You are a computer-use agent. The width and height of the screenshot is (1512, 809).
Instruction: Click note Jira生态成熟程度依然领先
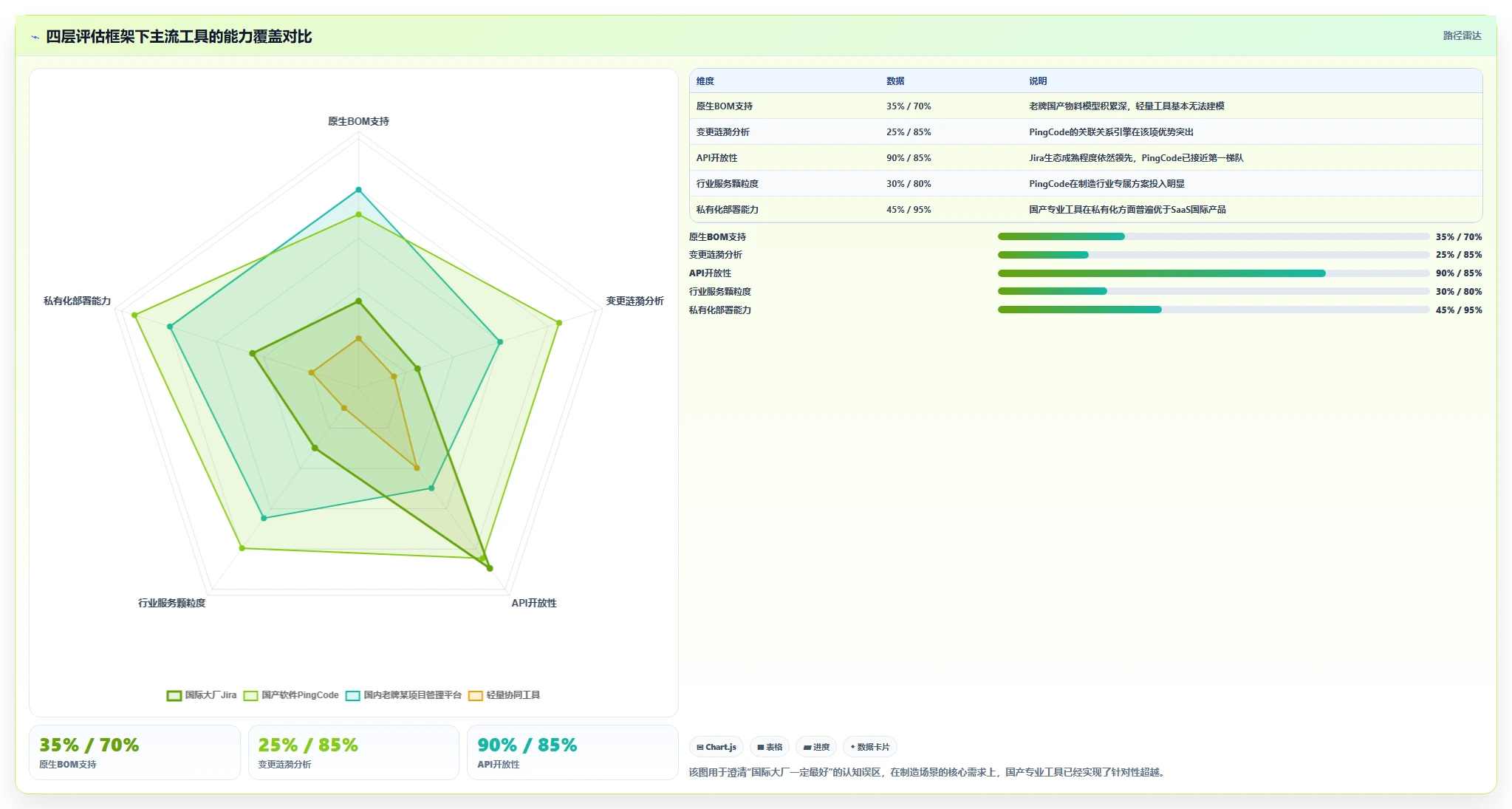click(1136, 158)
